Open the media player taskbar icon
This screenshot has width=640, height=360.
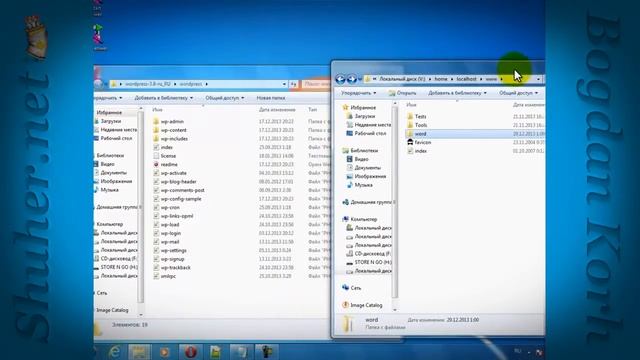(164, 352)
